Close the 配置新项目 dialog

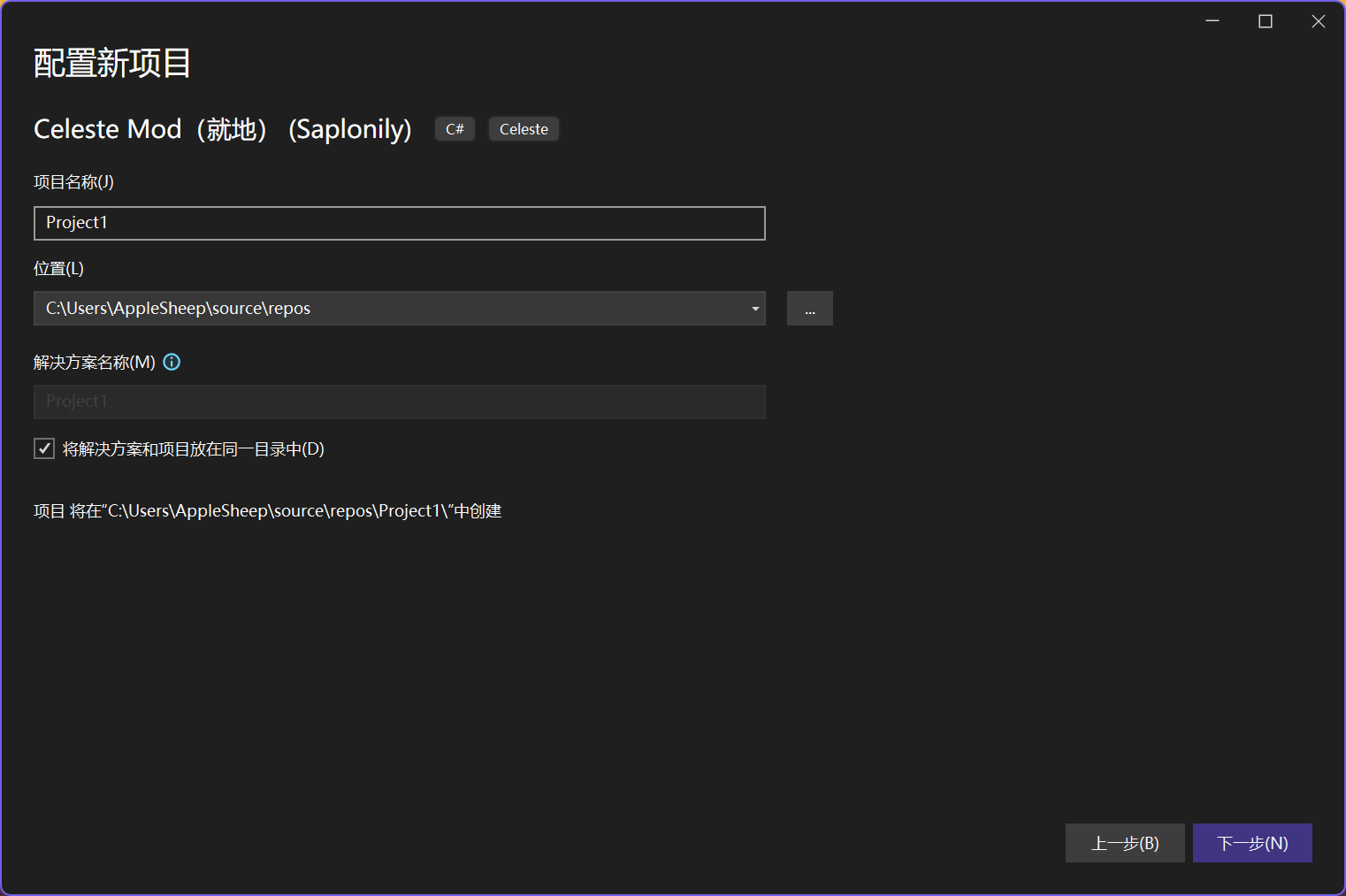click(x=1318, y=21)
